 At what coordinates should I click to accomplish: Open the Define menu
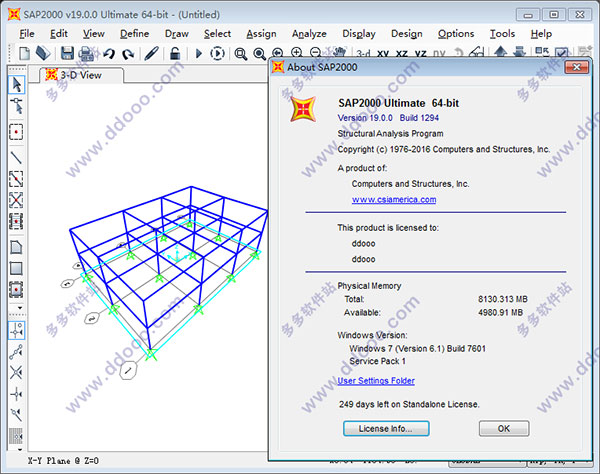click(x=134, y=34)
